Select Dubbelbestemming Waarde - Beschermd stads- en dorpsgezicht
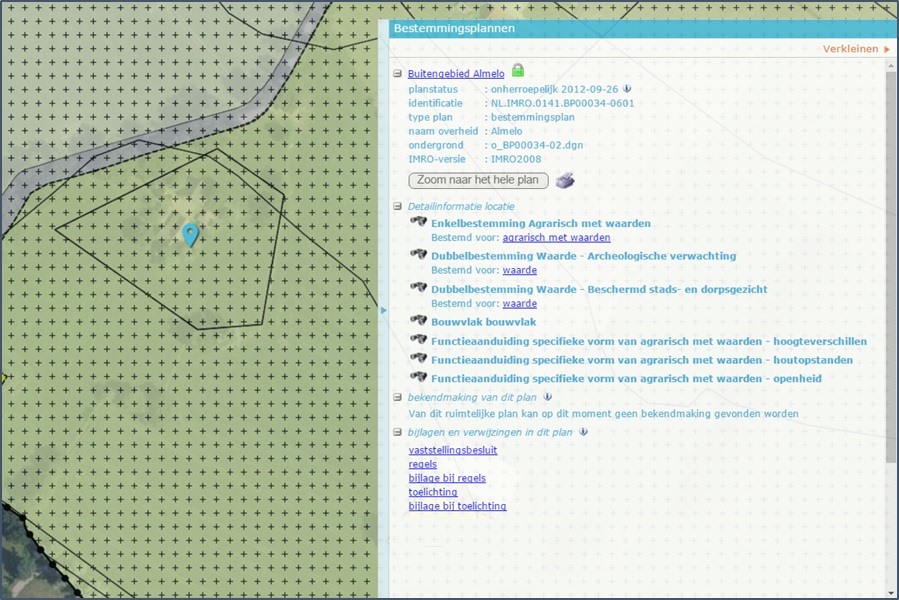Image resolution: width=899 pixels, height=600 pixels. (x=599, y=289)
